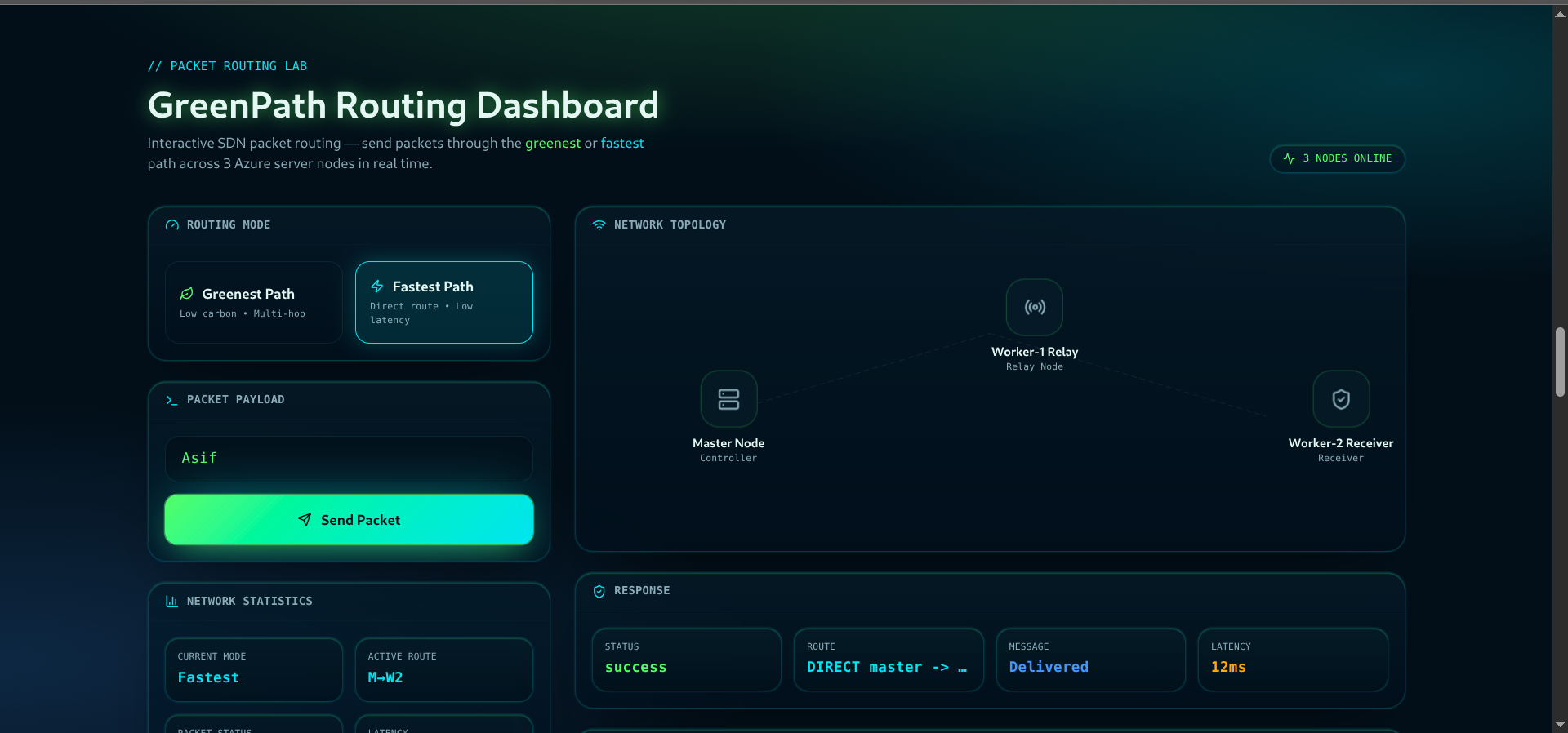
Task: Click the Worker-1 Relay broadcast icon
Action: click(x=1035, y=308)
